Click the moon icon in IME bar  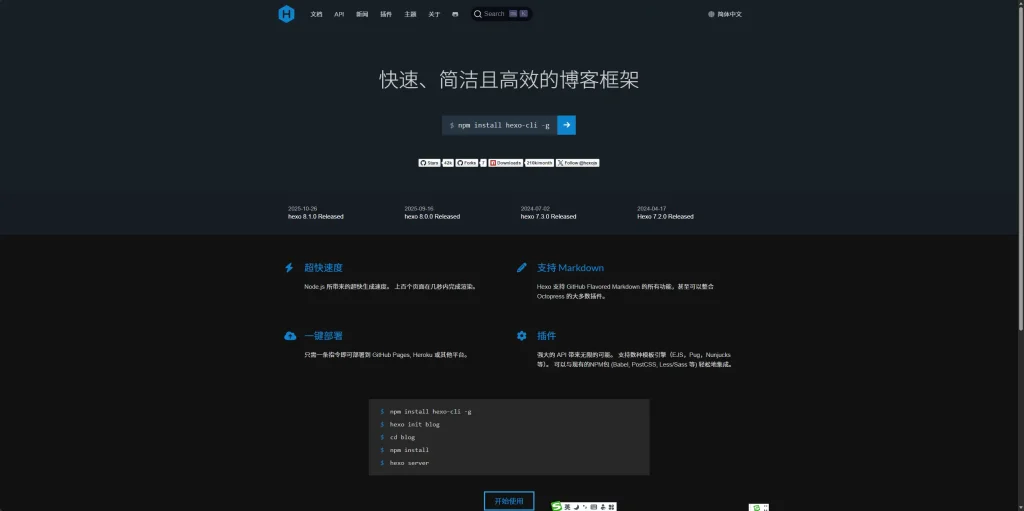click(577, 507)
